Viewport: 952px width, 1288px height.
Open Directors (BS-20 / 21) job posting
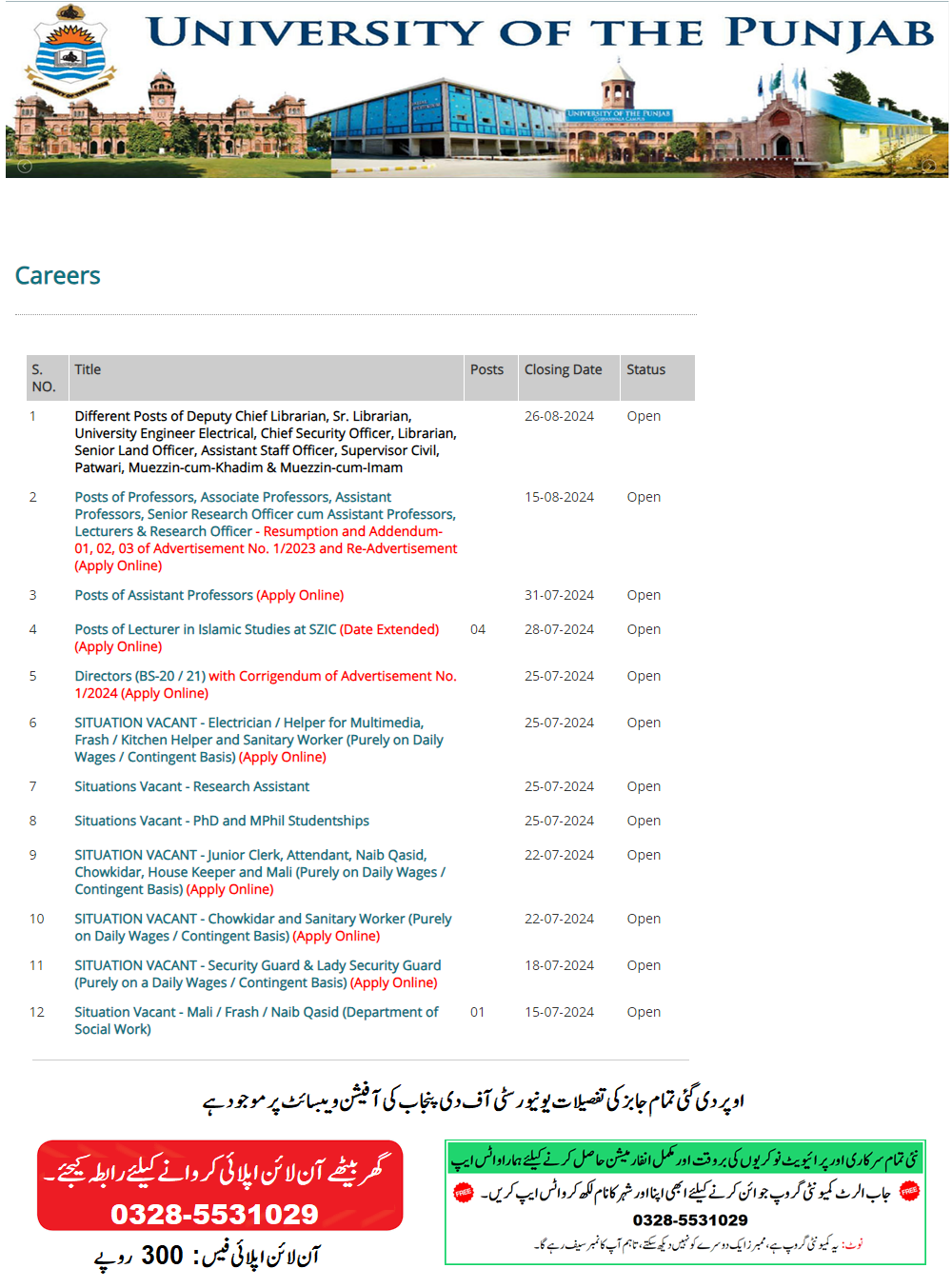pyautogui.click(x=140, y=676)
